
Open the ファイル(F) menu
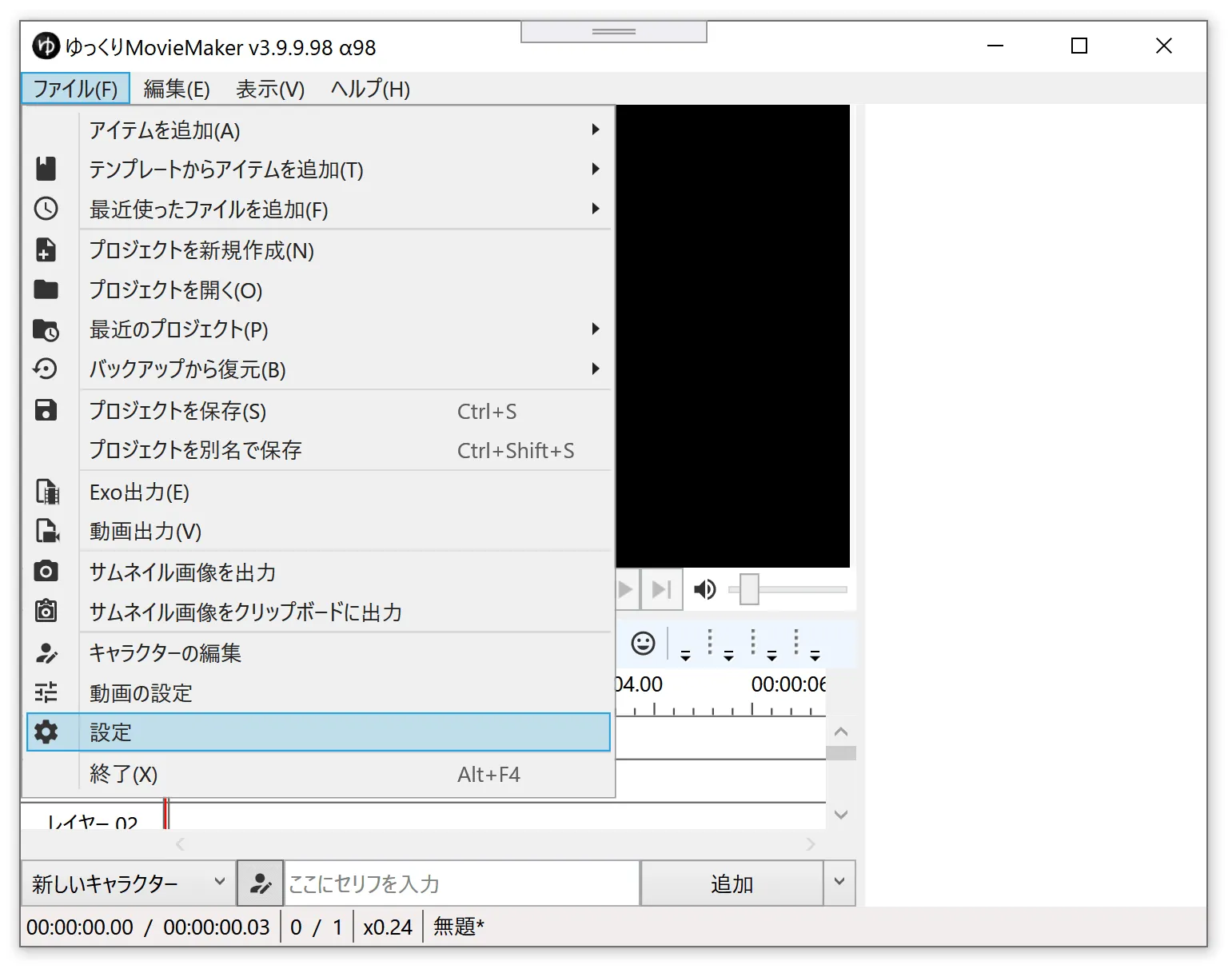pyautogui.click(x=76, y=89)
